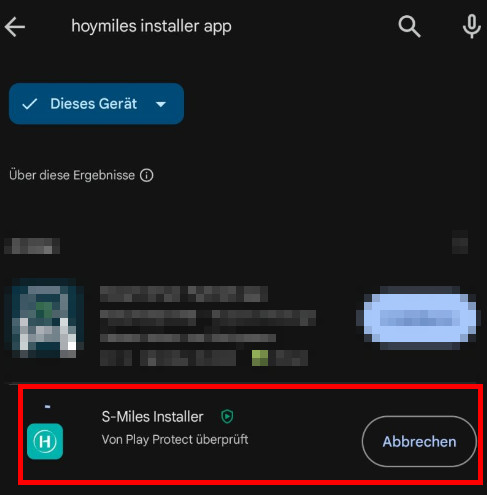Tap the download progress indicator above S-Miles icon

48,407
